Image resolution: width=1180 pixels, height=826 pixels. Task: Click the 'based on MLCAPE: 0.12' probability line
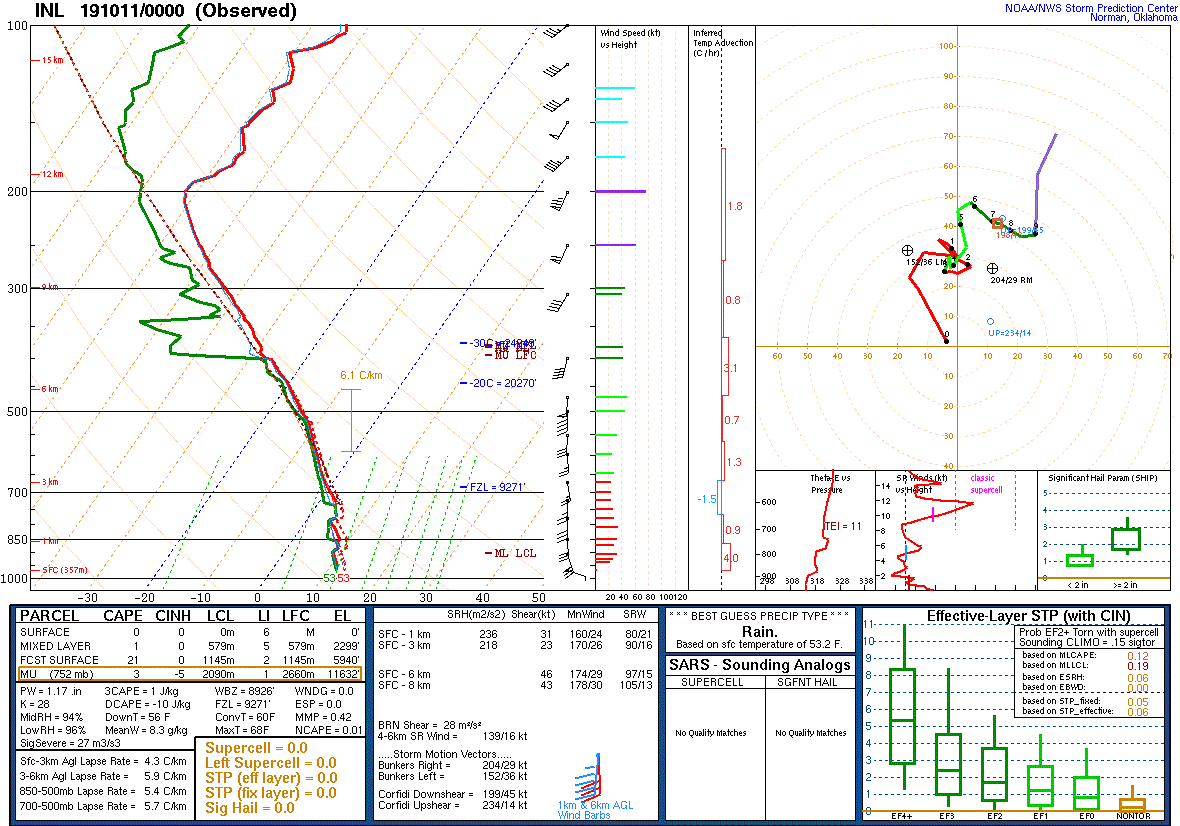pos(1085,655)
